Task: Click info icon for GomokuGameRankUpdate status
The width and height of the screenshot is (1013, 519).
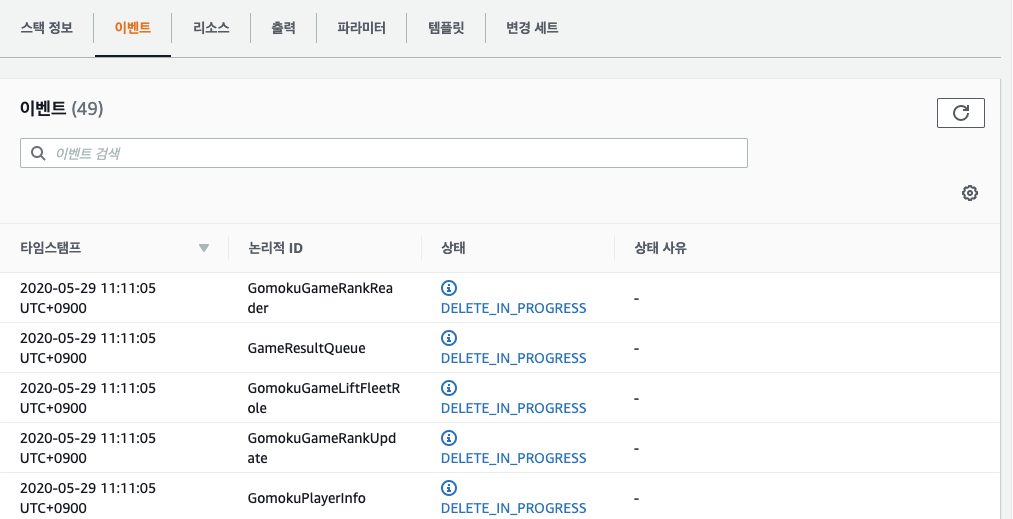Action: 449,438
